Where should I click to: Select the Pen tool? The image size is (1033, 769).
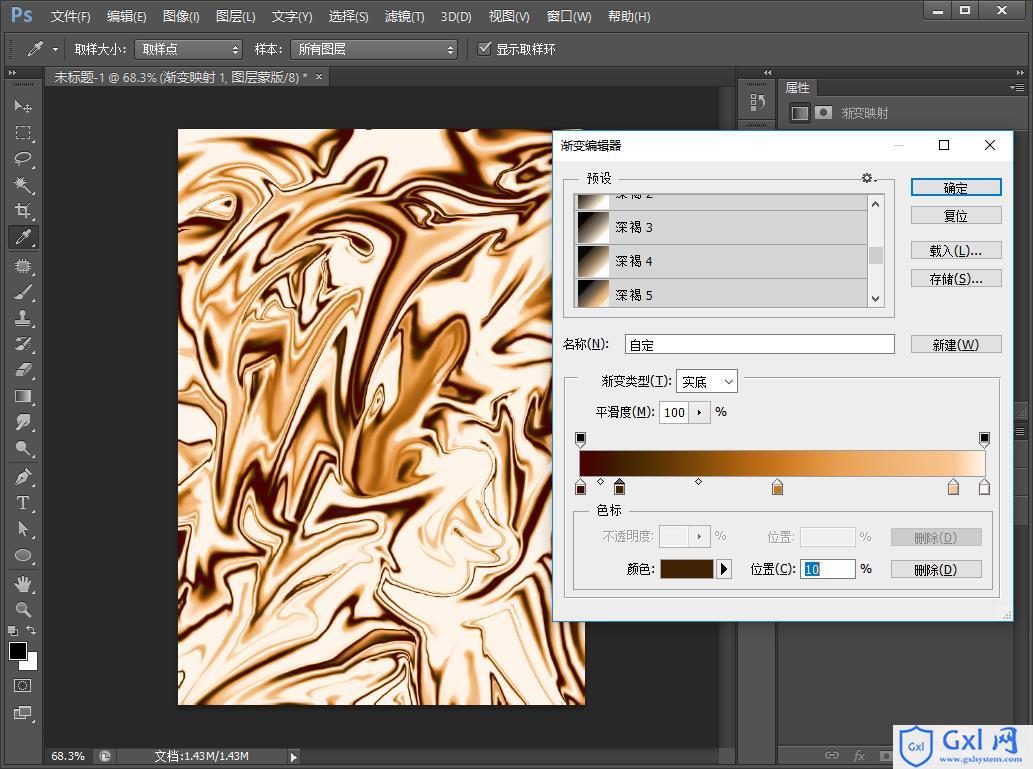click(22, 476)
